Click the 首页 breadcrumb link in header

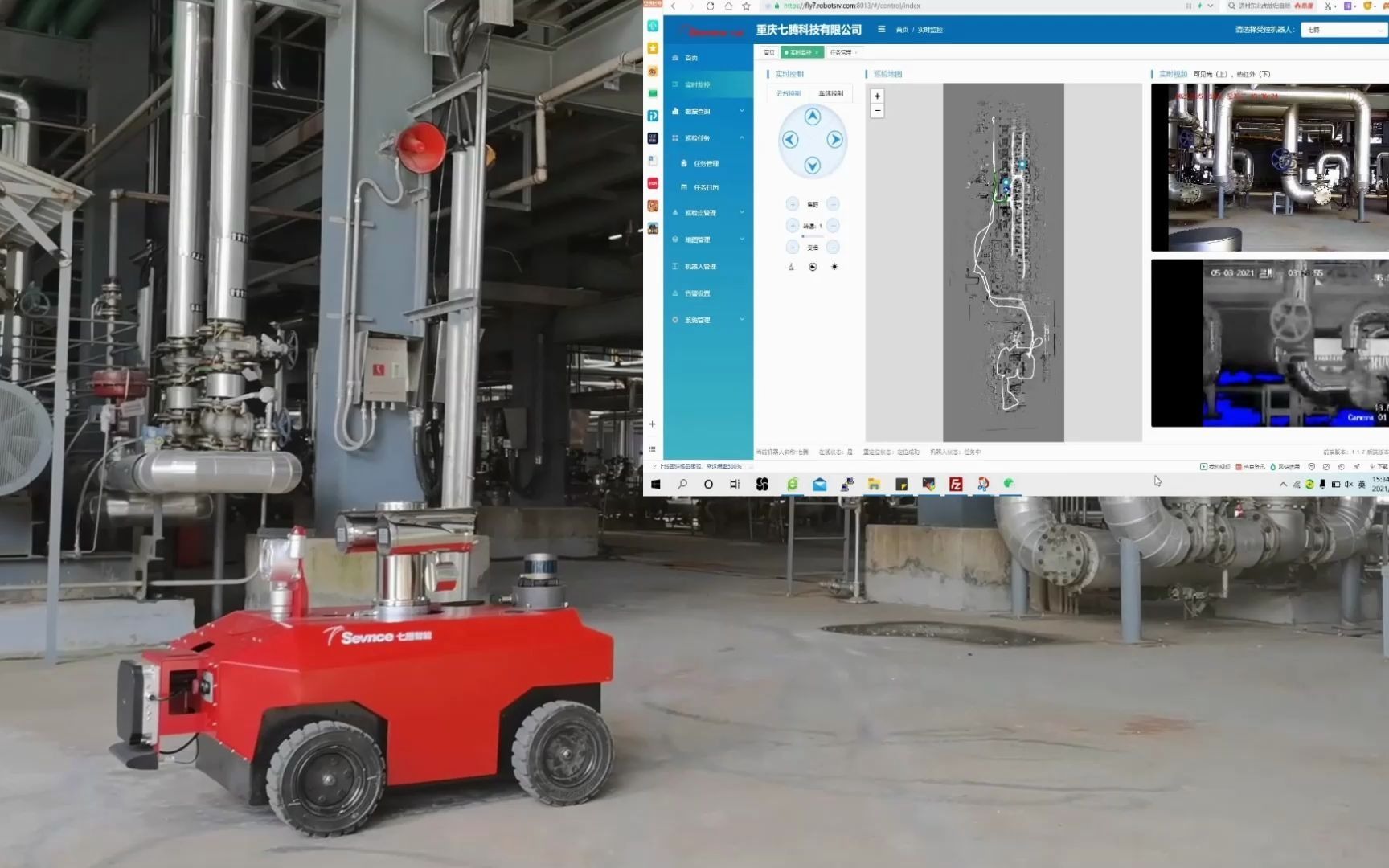[902, 30]
